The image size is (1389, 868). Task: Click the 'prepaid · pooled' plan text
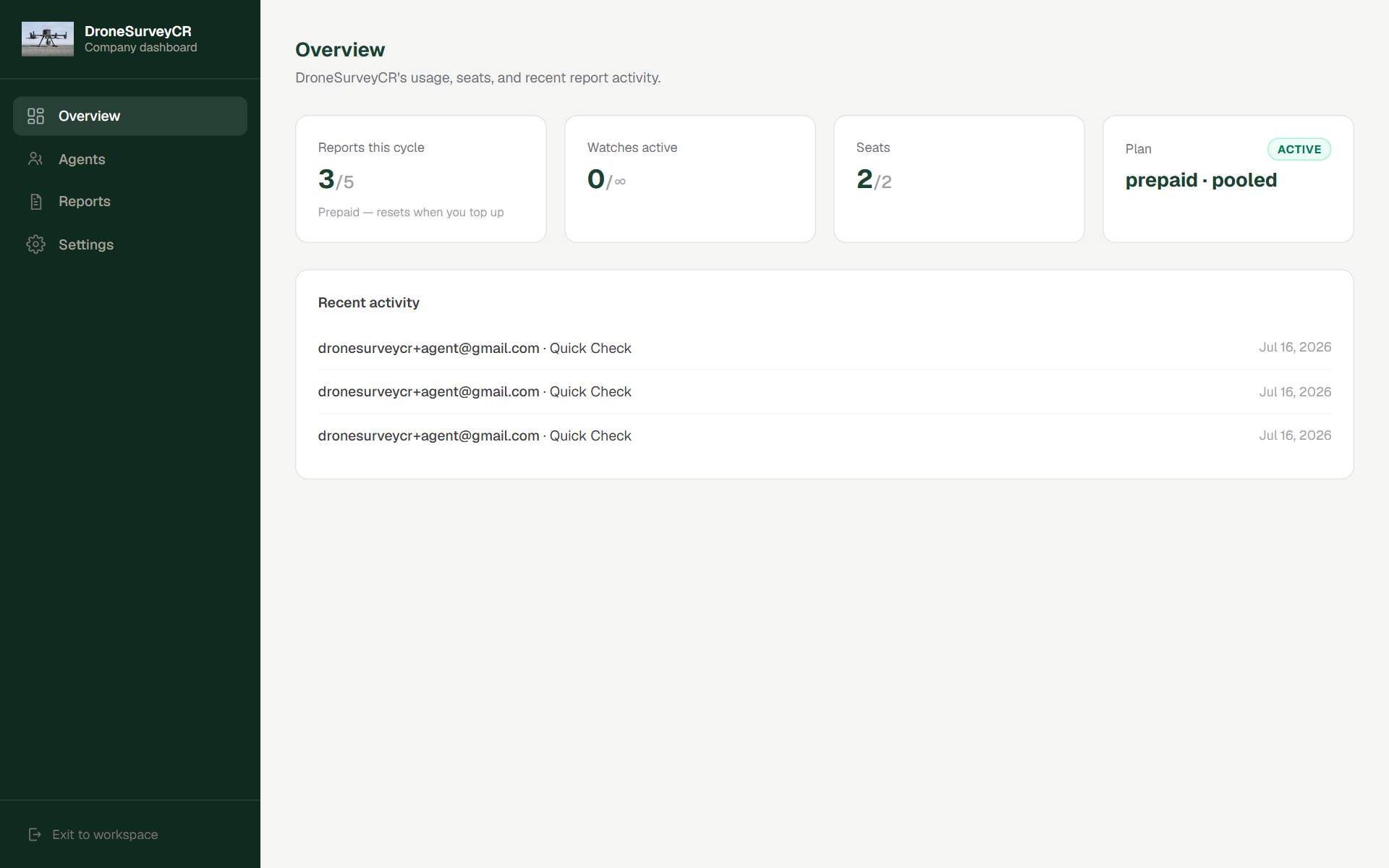(x=1201, y=180)
